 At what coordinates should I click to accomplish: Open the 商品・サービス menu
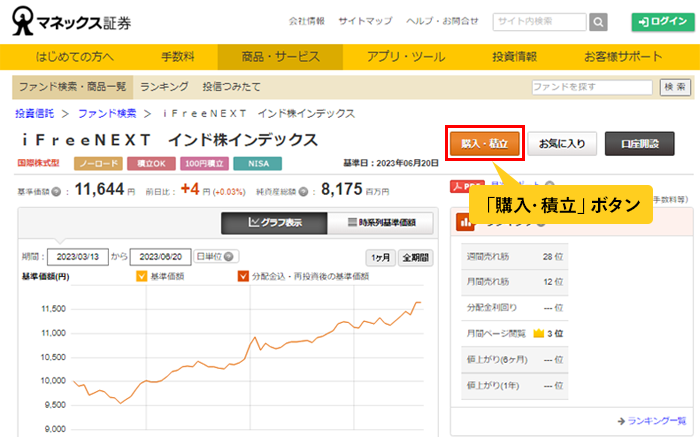coord(280,57)
